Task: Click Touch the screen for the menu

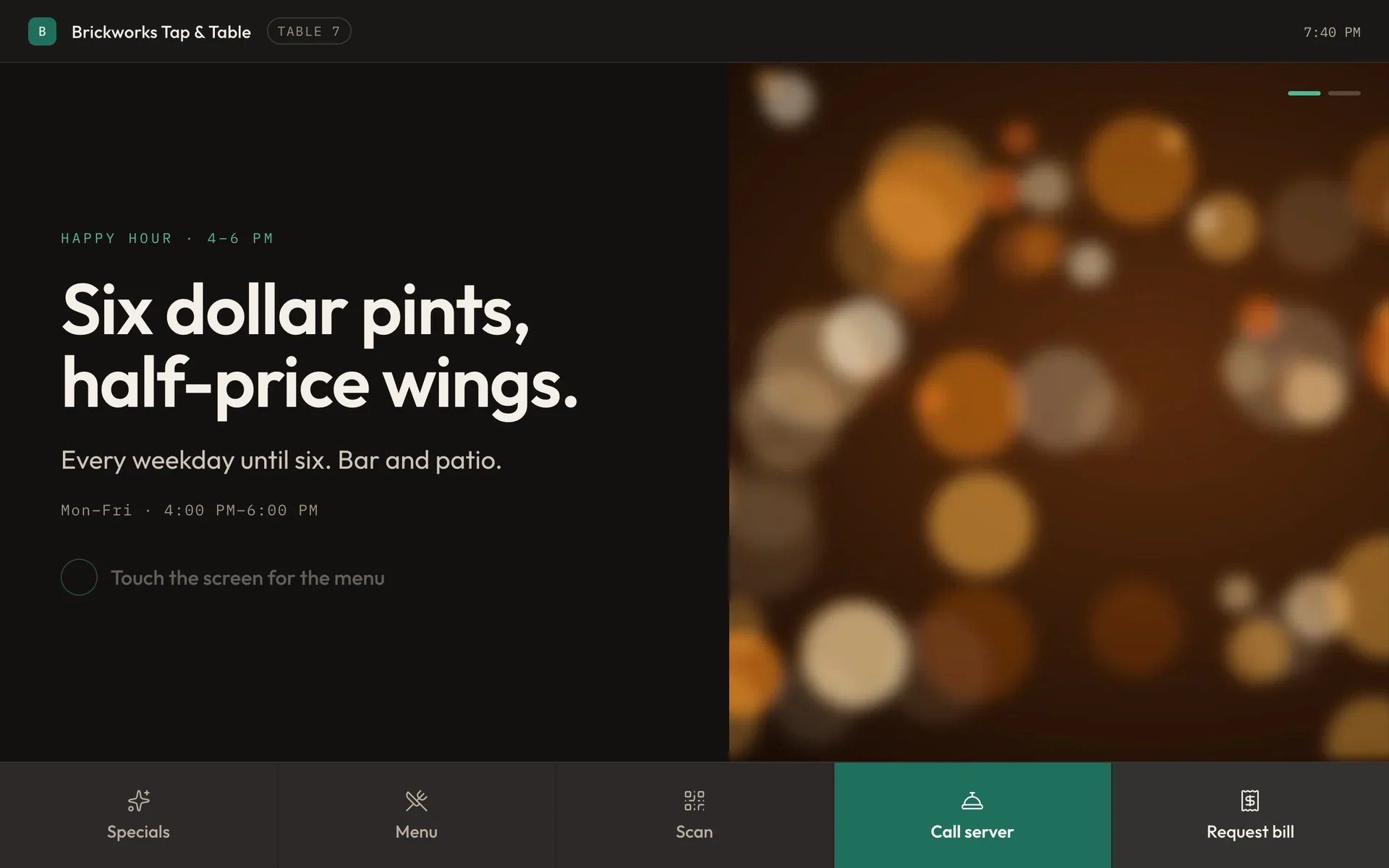Action: click(x=247, y=578)
